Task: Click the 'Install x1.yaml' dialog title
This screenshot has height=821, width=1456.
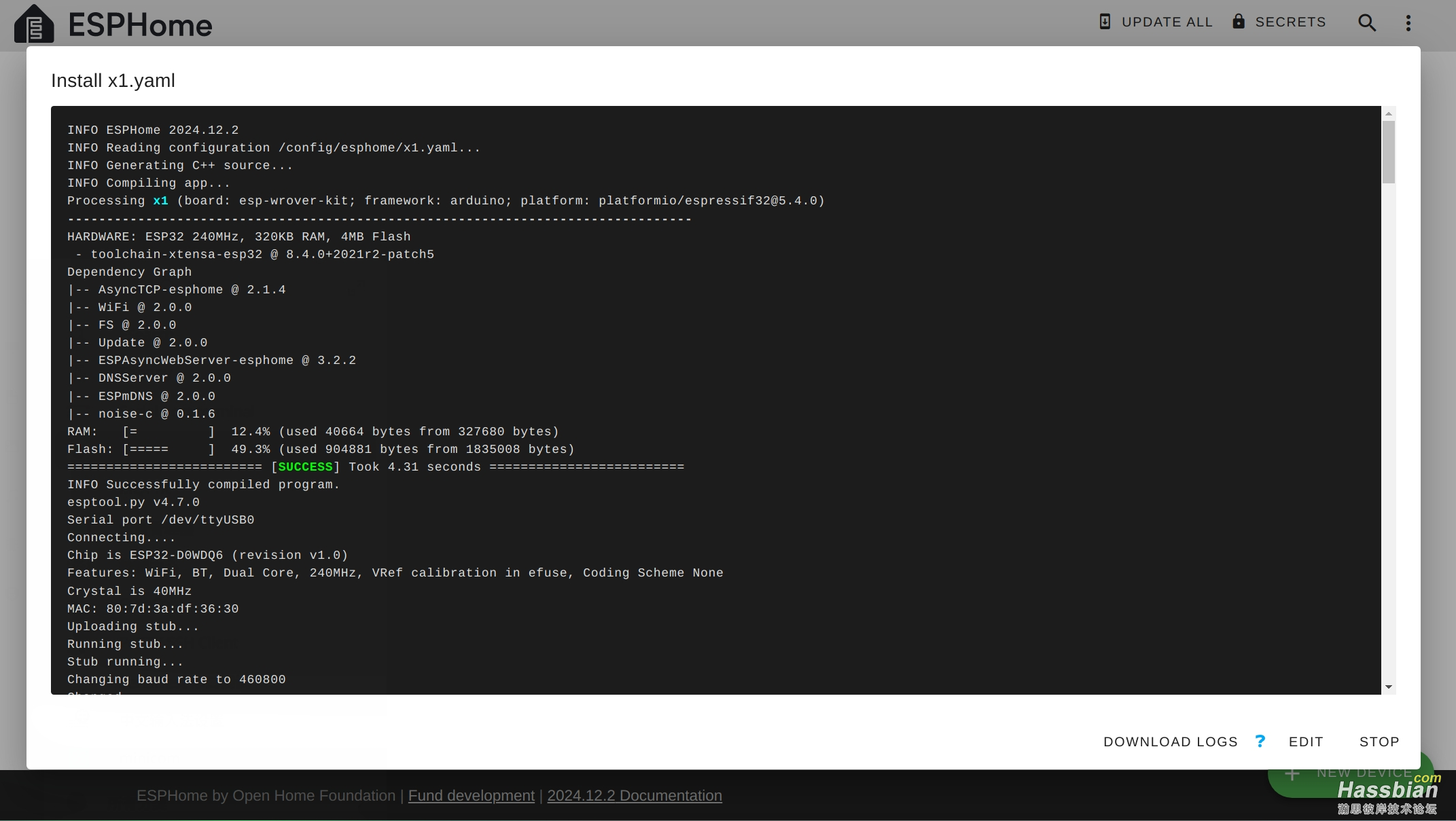Action: 113,80
